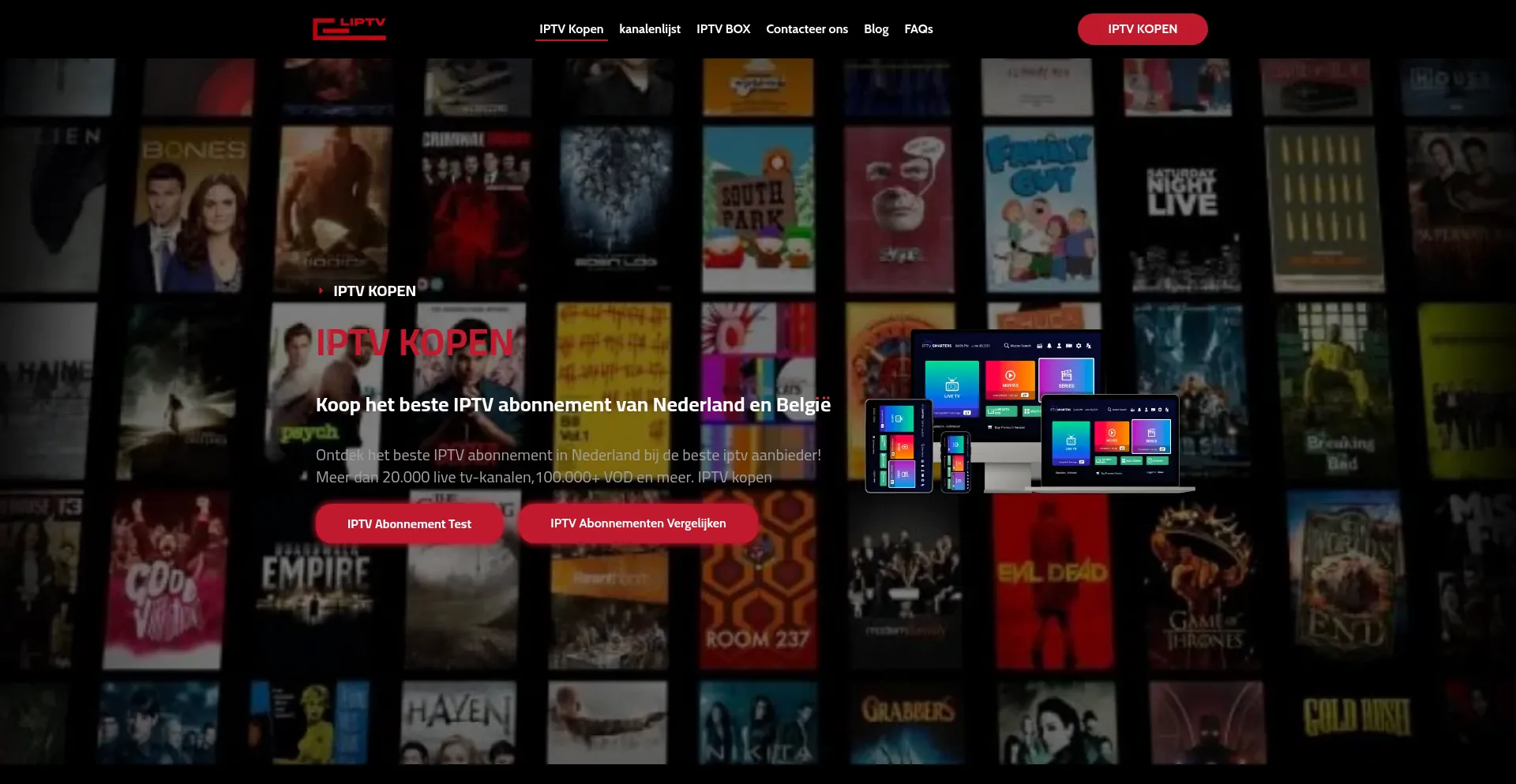Image resolution: width=1516 pixels, height=784 pixels.
Task: Click the Haven poster
Action: [x=458, y=722]
